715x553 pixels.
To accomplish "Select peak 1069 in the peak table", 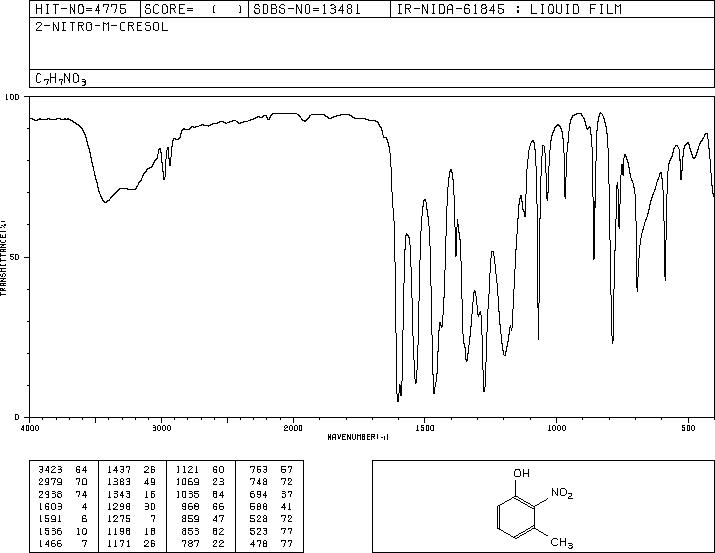I will (x=187, y=482).
